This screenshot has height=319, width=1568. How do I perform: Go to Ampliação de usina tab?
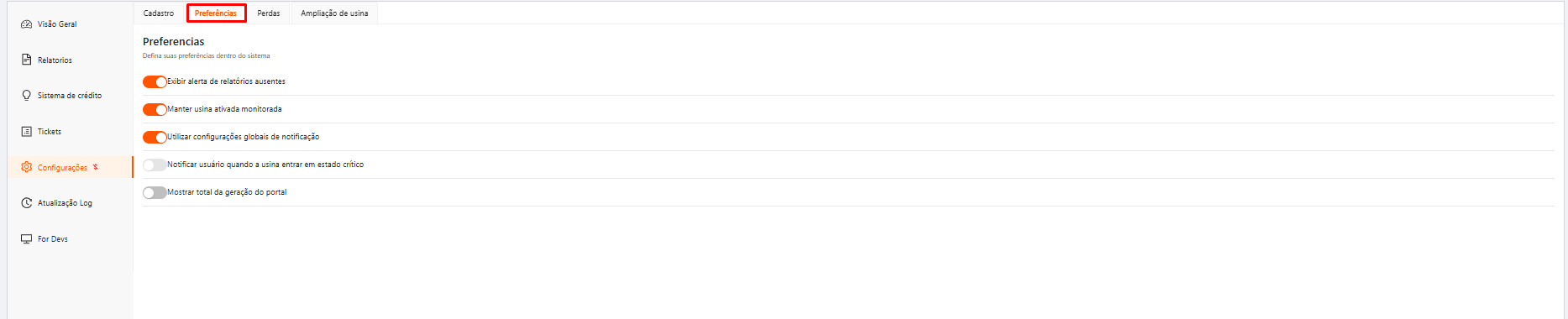[334, 13]
